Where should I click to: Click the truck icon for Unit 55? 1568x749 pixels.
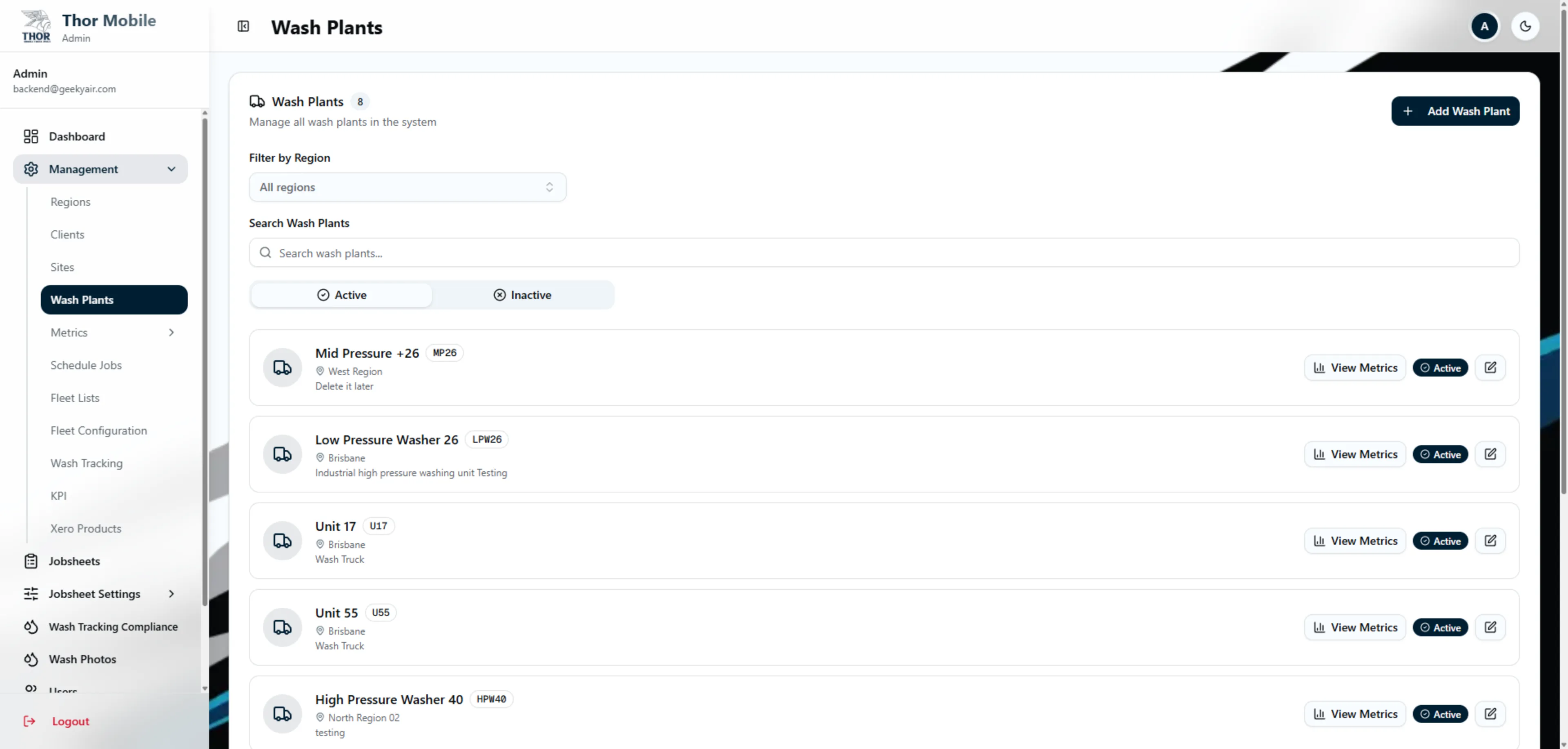coord(283,627)
